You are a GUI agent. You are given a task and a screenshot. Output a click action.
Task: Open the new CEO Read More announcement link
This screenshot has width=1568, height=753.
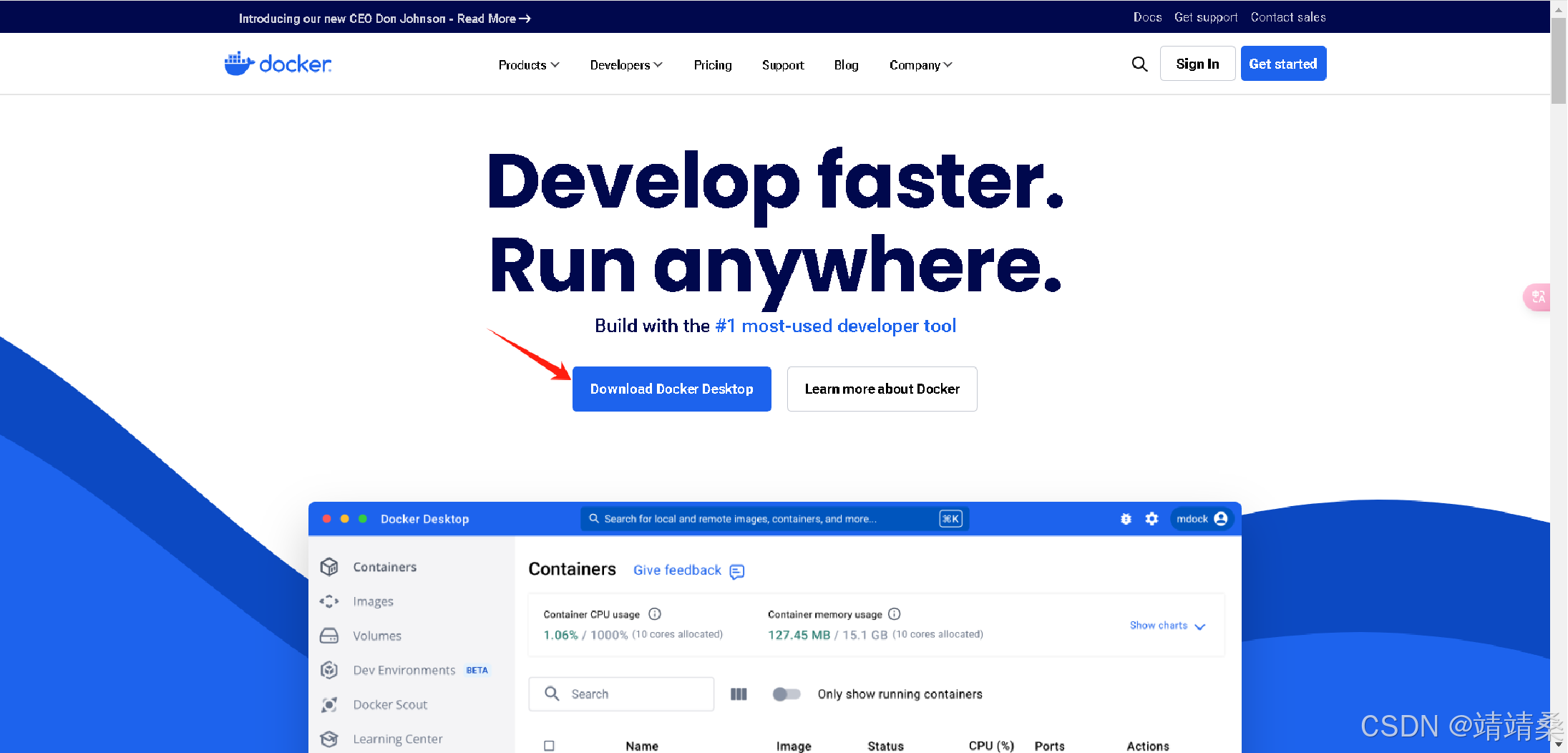pyautogui.click(x=385, y=19)
